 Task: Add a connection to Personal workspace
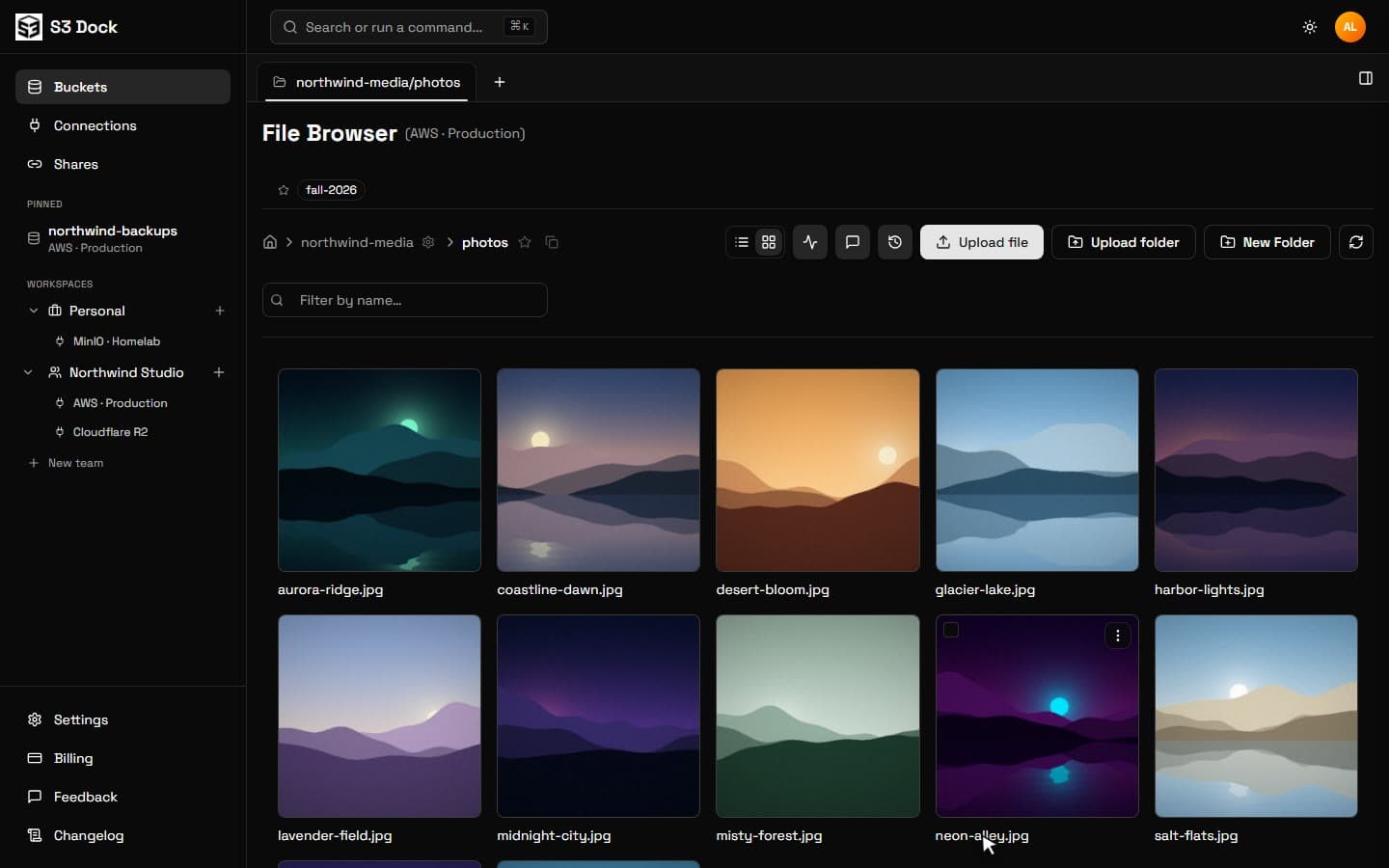coord(220,311)
